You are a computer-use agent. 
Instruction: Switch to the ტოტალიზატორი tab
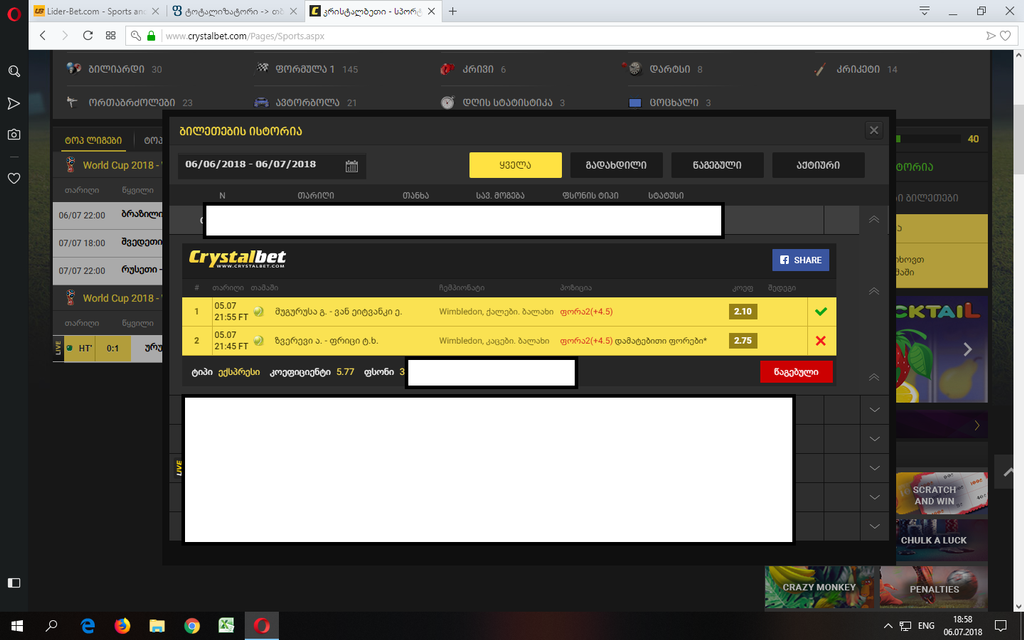pyautogui.click(x=234, y=11)
